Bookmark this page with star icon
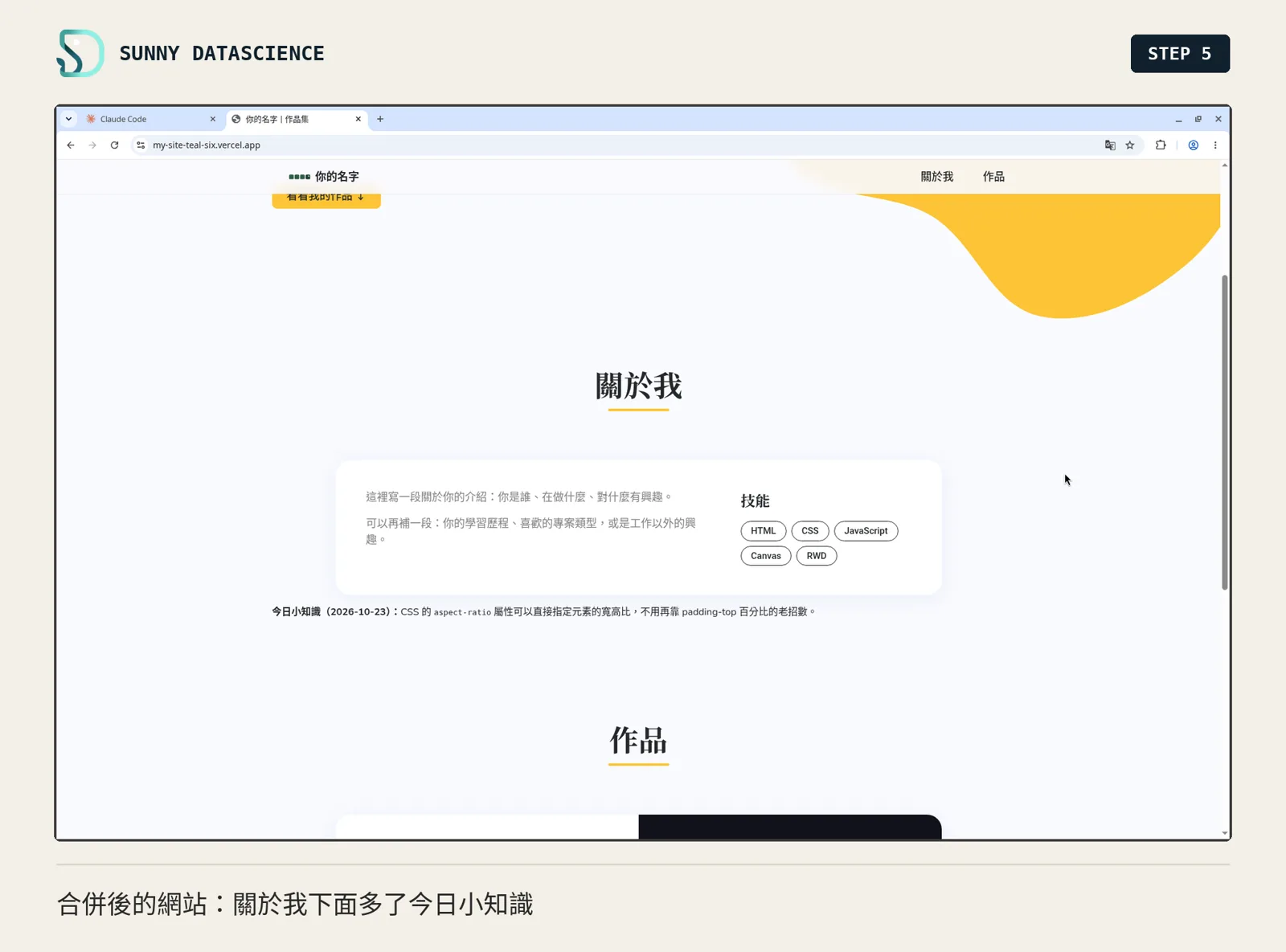The height and width of the screenshot is (952, 1286). pyautogui.click(x=1130, y=145)
